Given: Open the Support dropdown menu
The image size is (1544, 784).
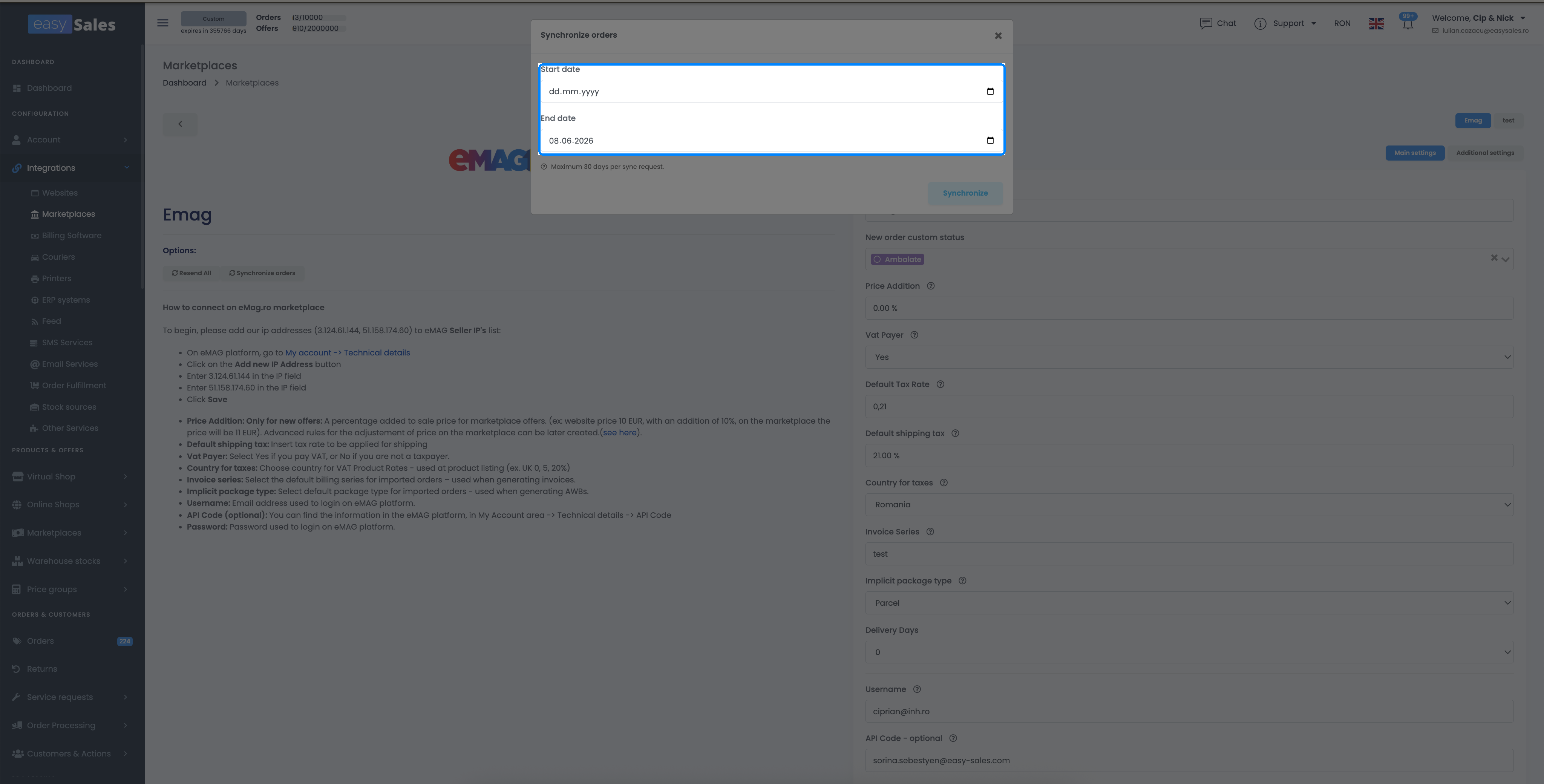Looking at the screenshot, I should (1285, 23).
